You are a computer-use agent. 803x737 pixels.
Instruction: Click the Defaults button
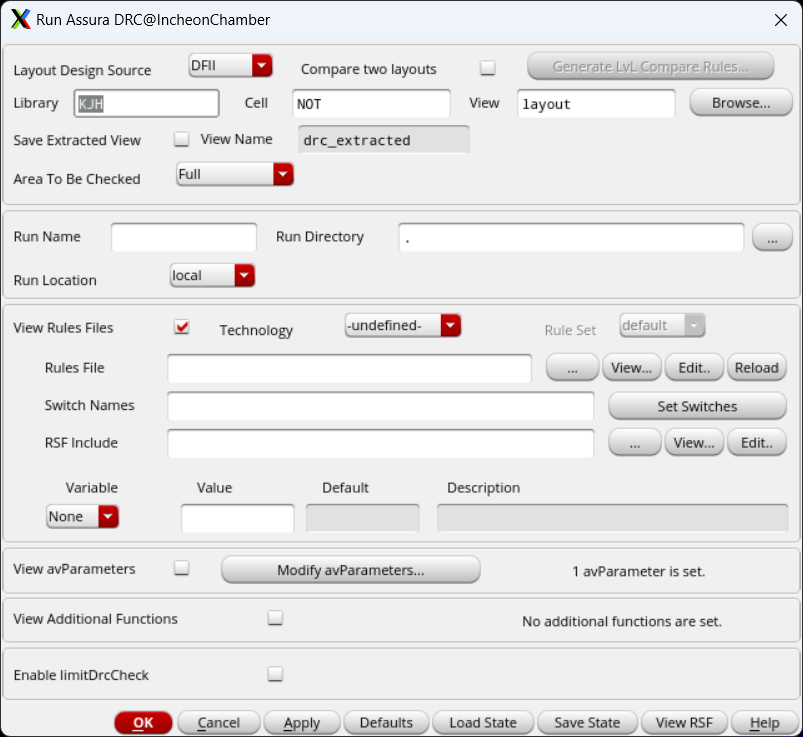pos(386,723)
